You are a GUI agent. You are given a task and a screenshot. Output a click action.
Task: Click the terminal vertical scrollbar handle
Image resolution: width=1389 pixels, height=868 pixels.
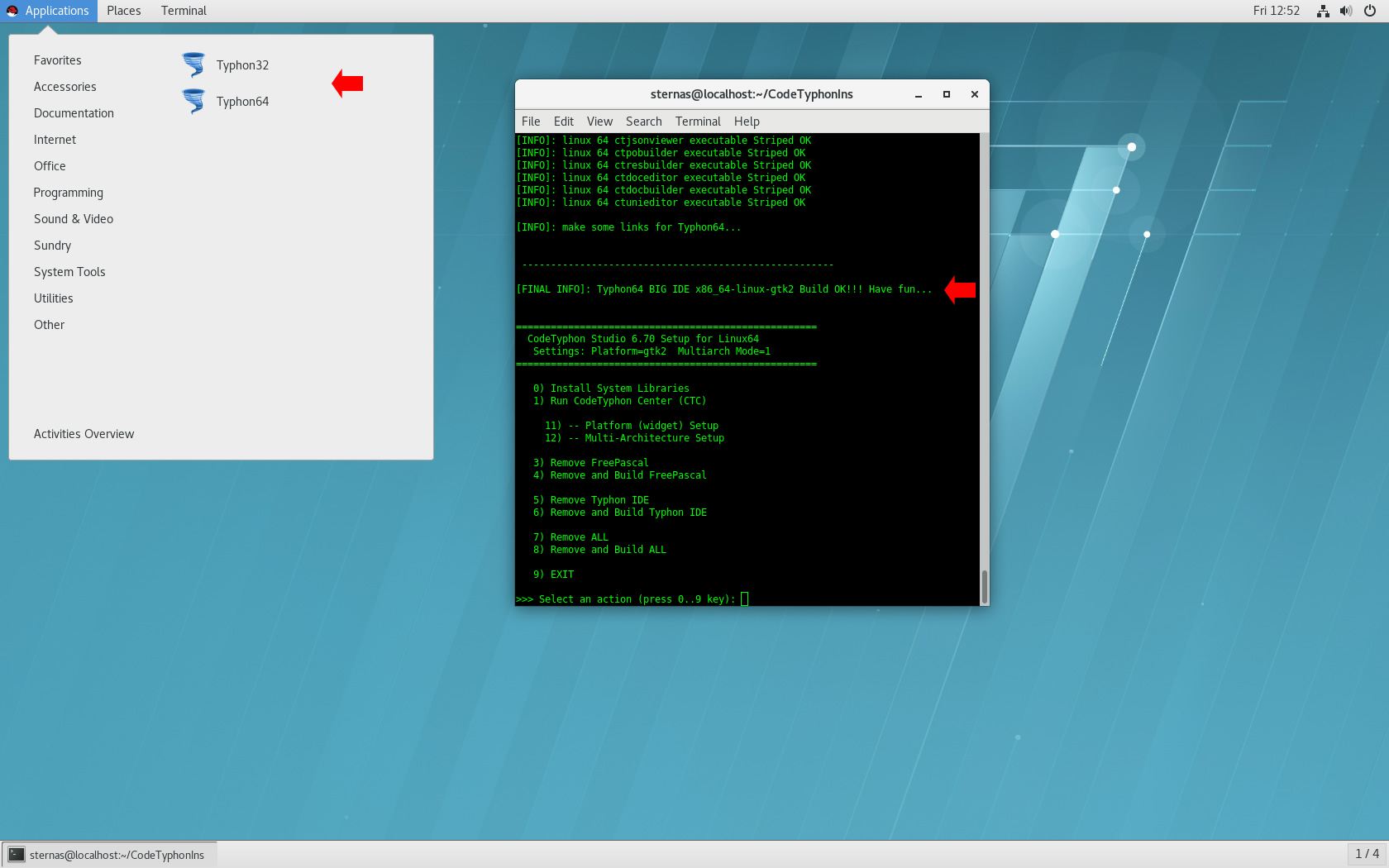[x=984, y=587]
